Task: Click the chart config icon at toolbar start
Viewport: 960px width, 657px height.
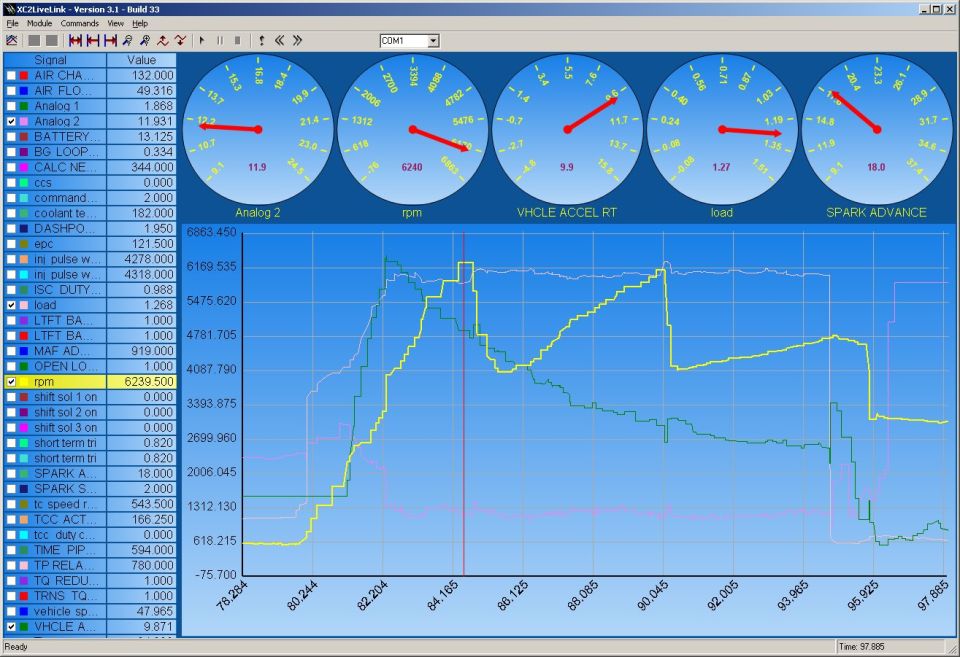Action: coord(12,40)
